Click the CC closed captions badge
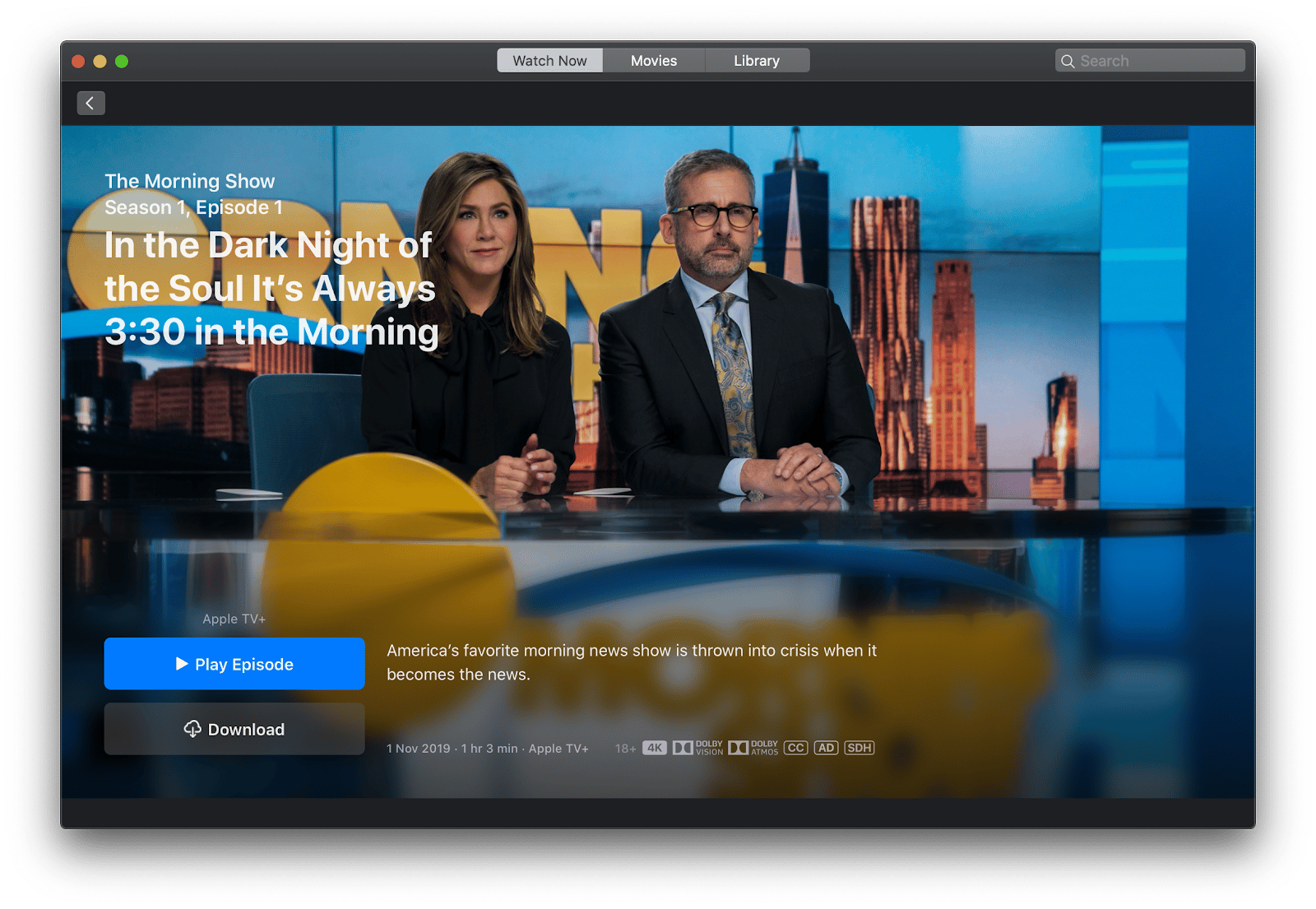Viewport: 1316px width, 909px height. pyautogui.click(x=795, y=748)
